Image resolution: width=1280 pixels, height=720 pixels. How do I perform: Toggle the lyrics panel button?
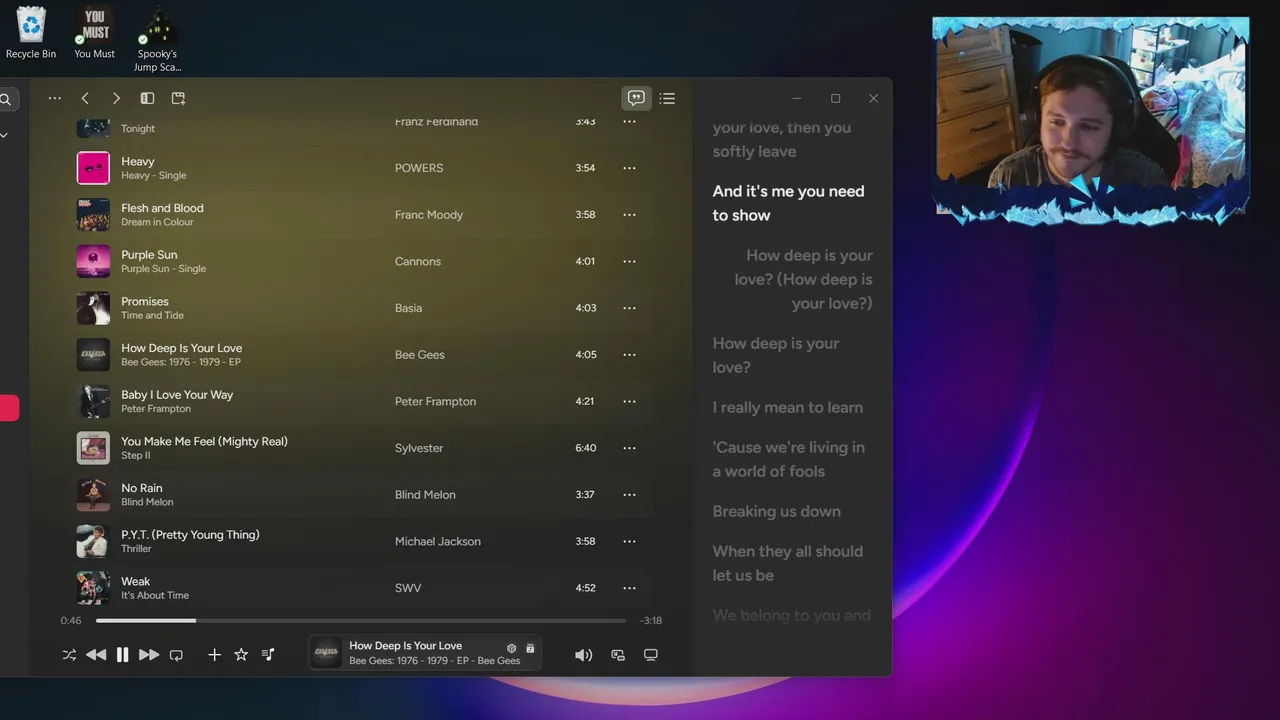(x=636, y=98)
